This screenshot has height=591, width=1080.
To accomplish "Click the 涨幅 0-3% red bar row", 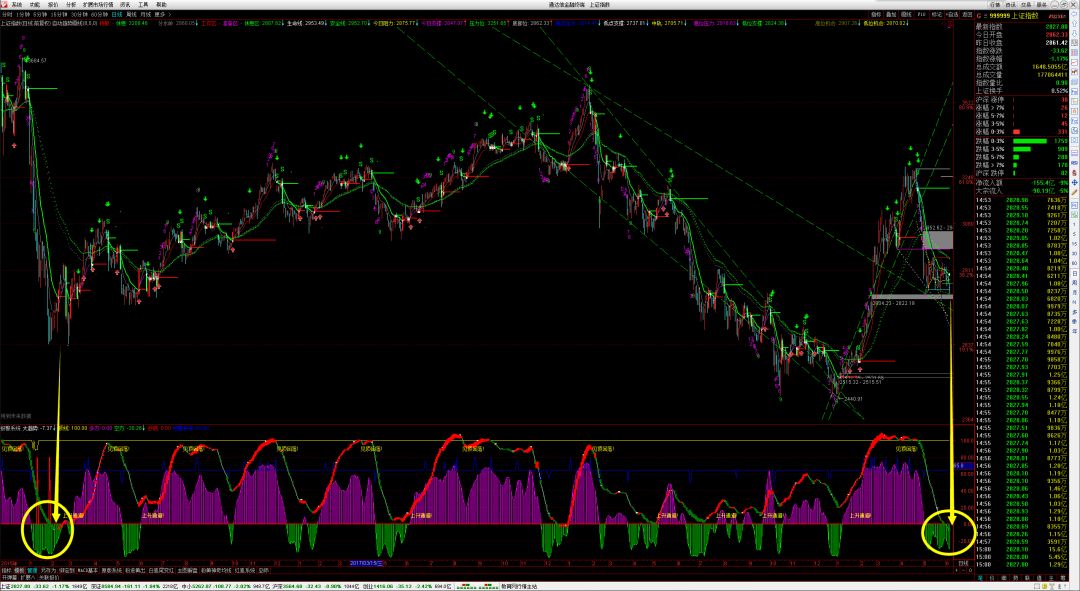I will click(1021, 132).
